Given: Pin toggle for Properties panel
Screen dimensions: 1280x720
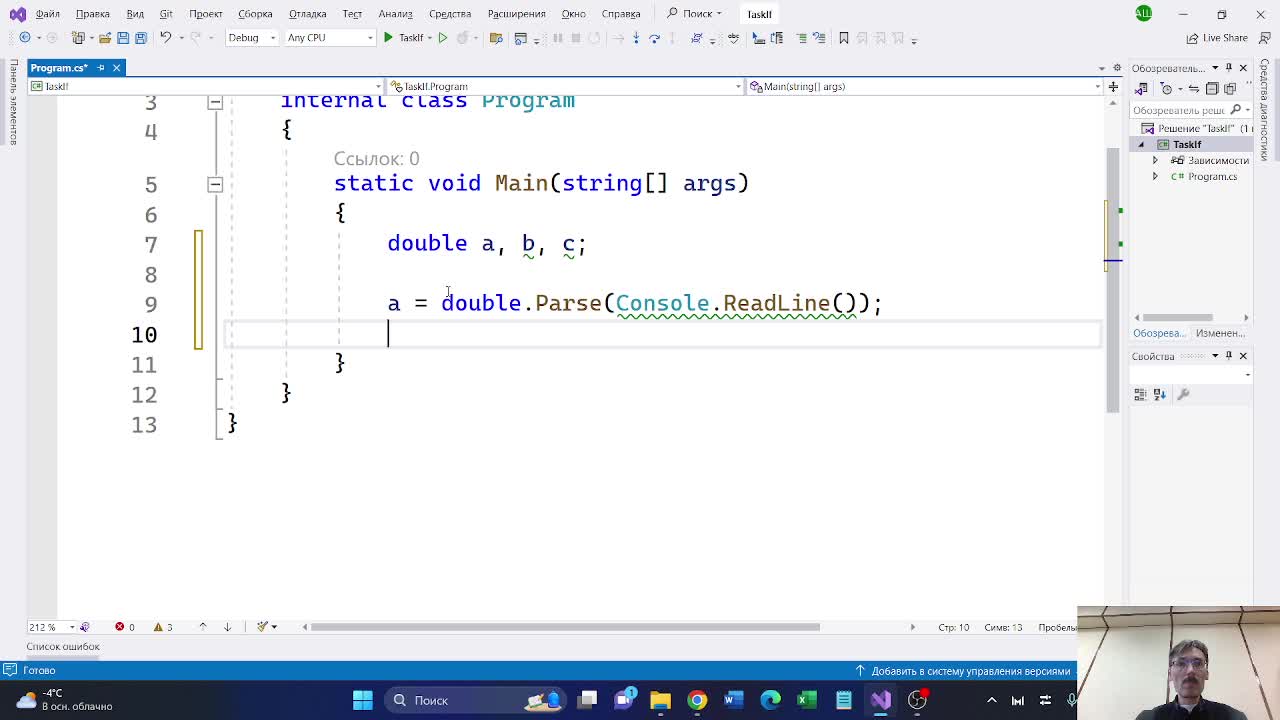Looking at the screenshot, I should point(1229,356).
